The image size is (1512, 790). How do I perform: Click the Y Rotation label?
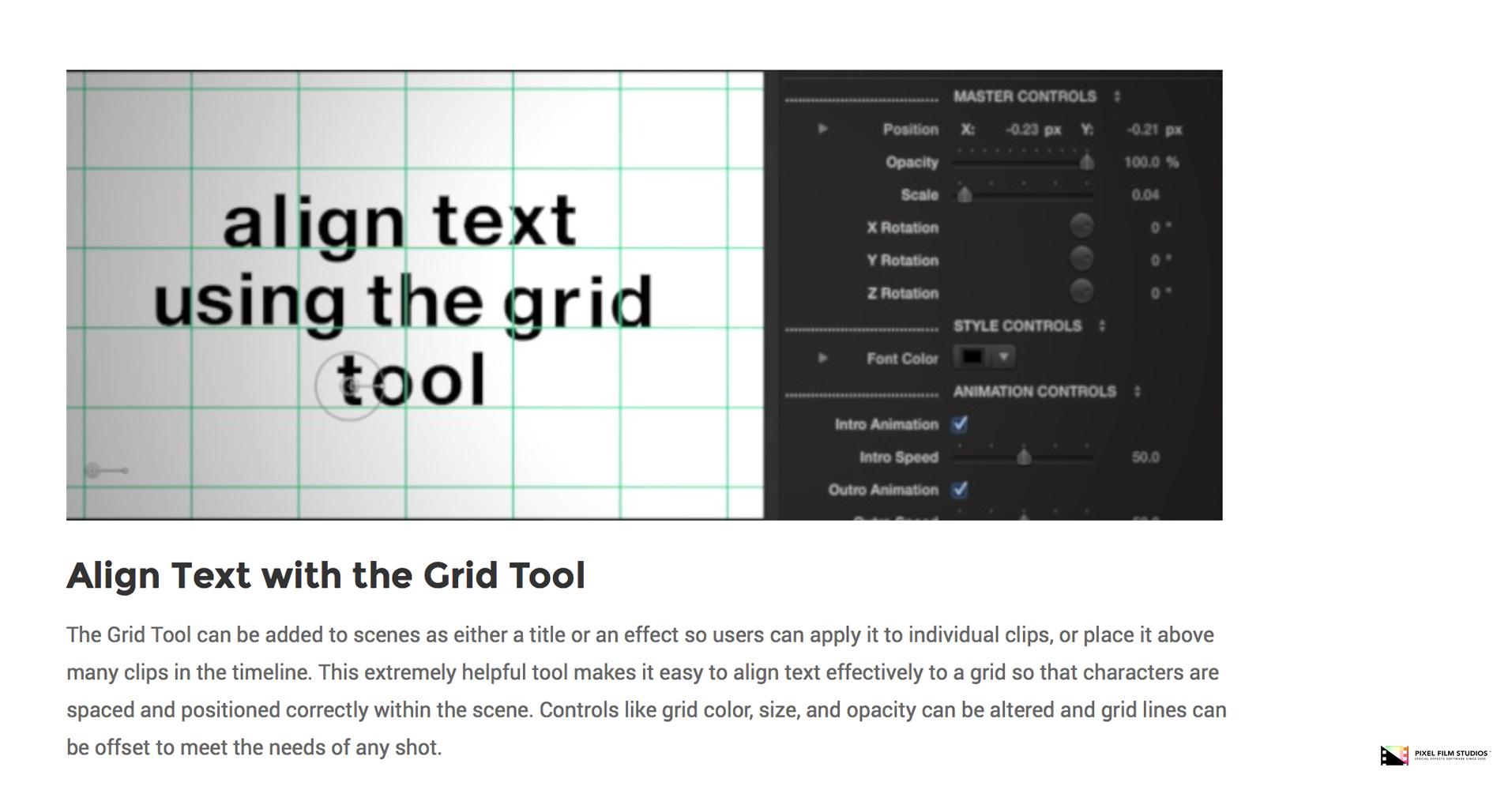902,260
